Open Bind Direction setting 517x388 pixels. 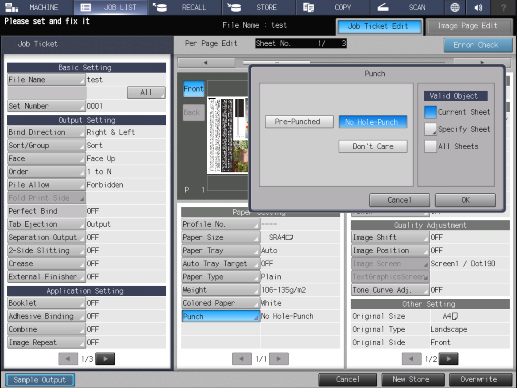coord(46,132)
